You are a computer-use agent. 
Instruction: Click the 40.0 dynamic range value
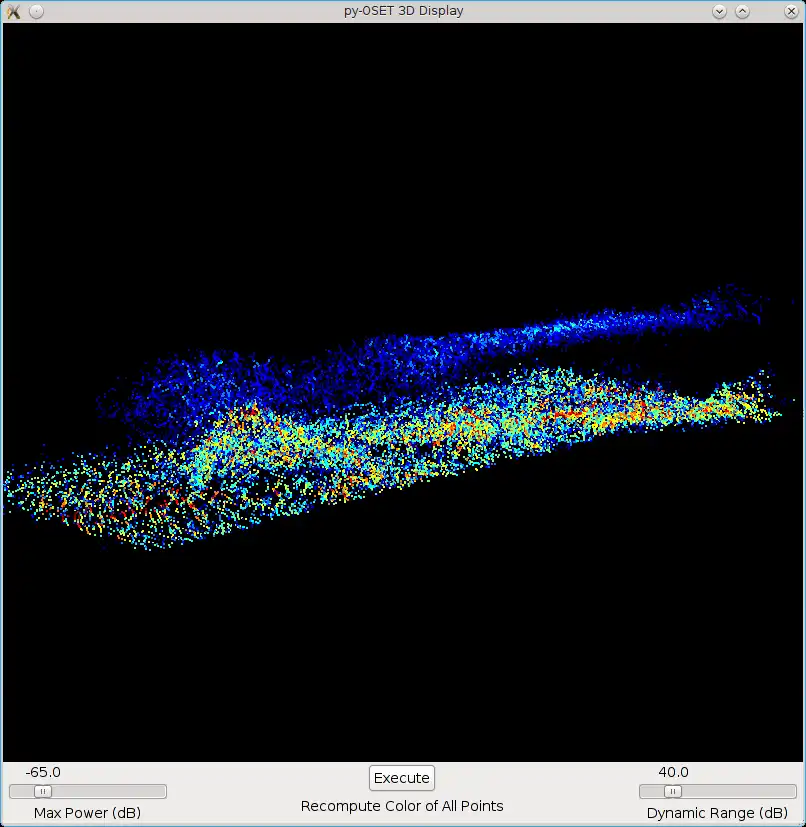[673, 772]
